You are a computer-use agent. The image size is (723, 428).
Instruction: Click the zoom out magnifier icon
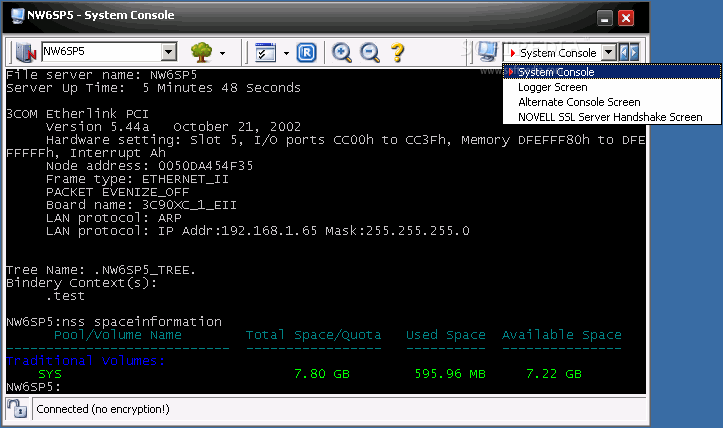[x=370, y=53]
